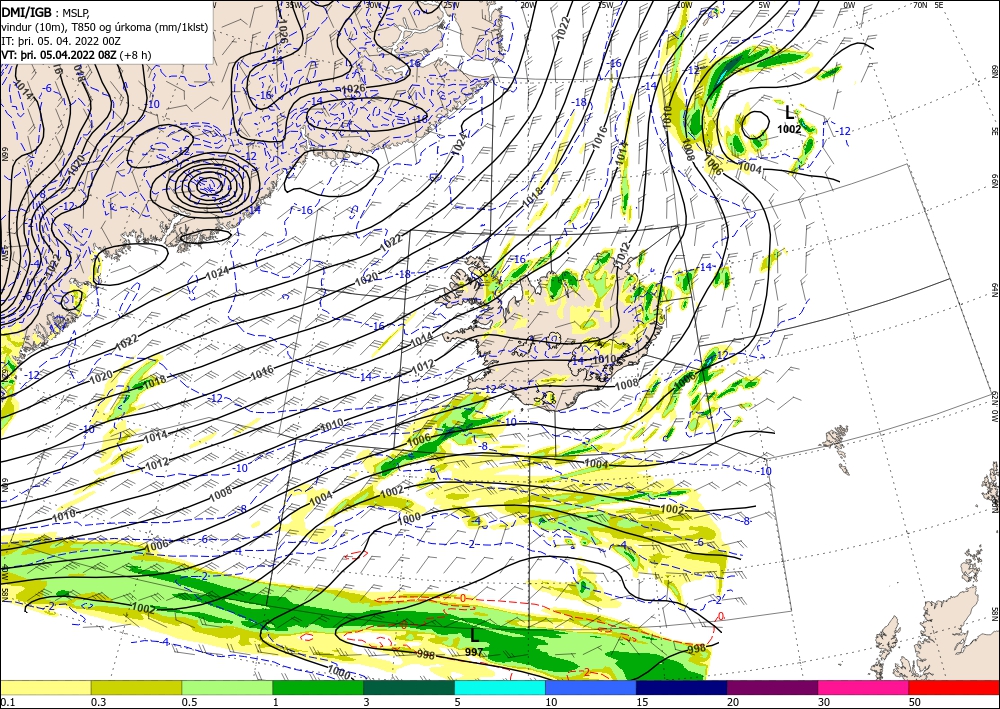Click the legend scale label 5
The image size is (1000, 709).
tap(458, 702)
